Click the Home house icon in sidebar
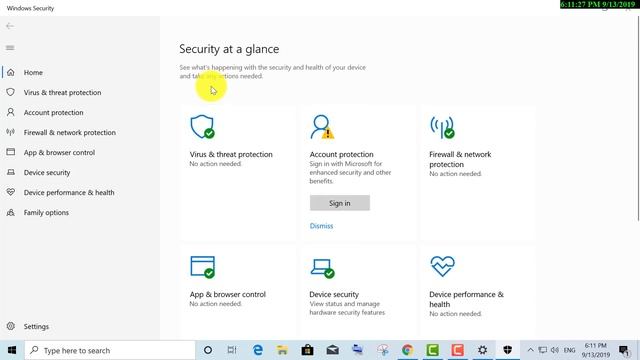Screen dimensions: 640x360 [x=11, y=72]
